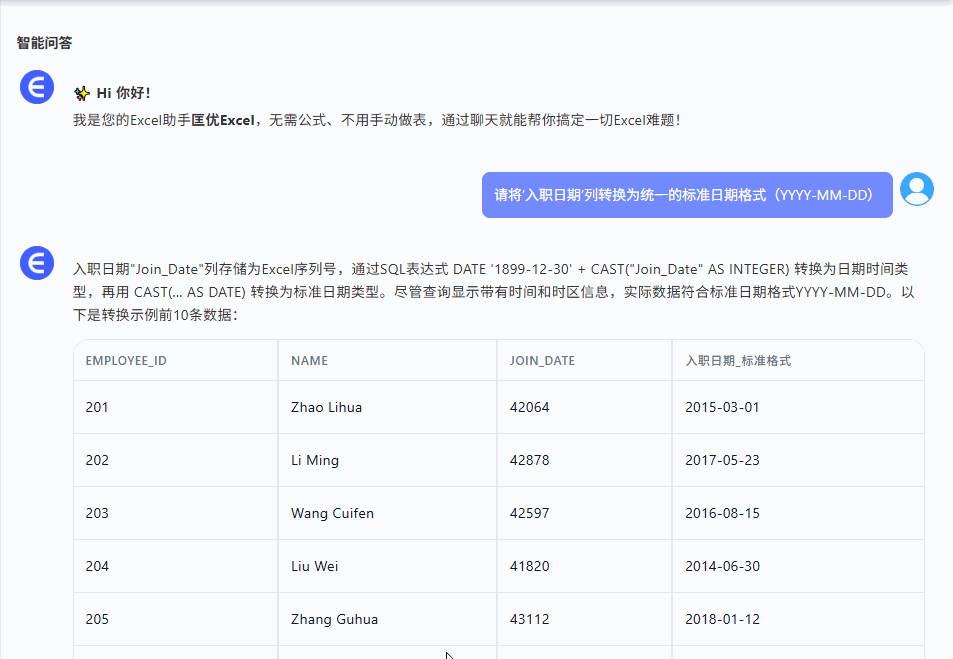This screenshot has height=659, width=953.
Task: Click the assistant avatar beside the Join_Date conversion reply
Action: (37, 263)
